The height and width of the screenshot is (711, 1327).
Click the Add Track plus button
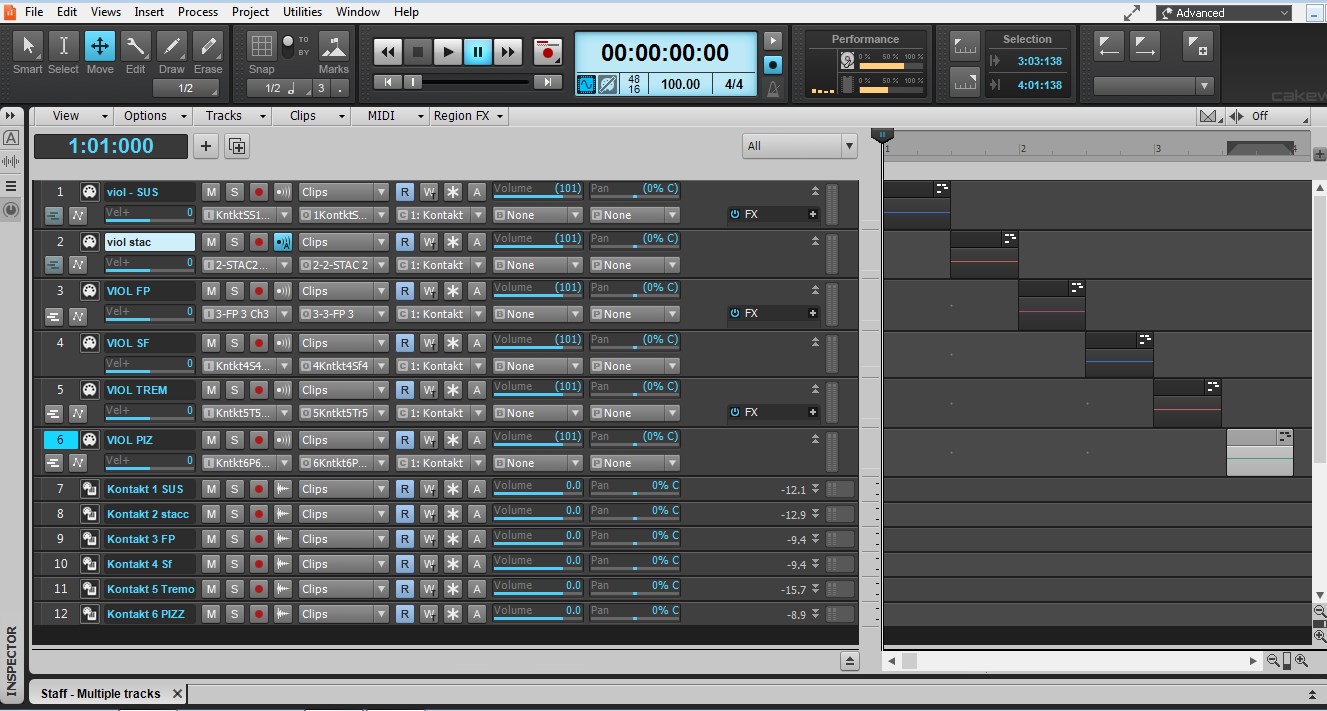pos(206,146)
